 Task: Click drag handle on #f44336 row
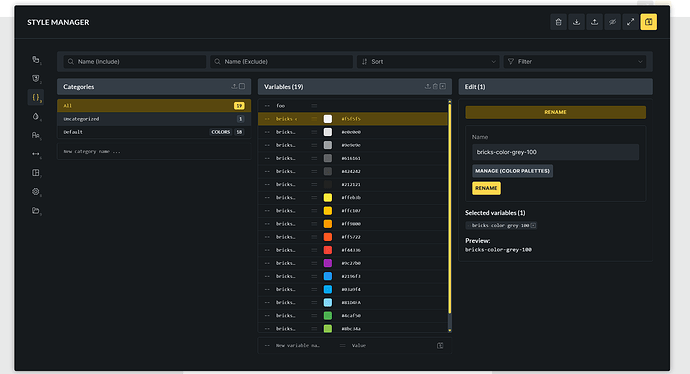tap(314, 250)
